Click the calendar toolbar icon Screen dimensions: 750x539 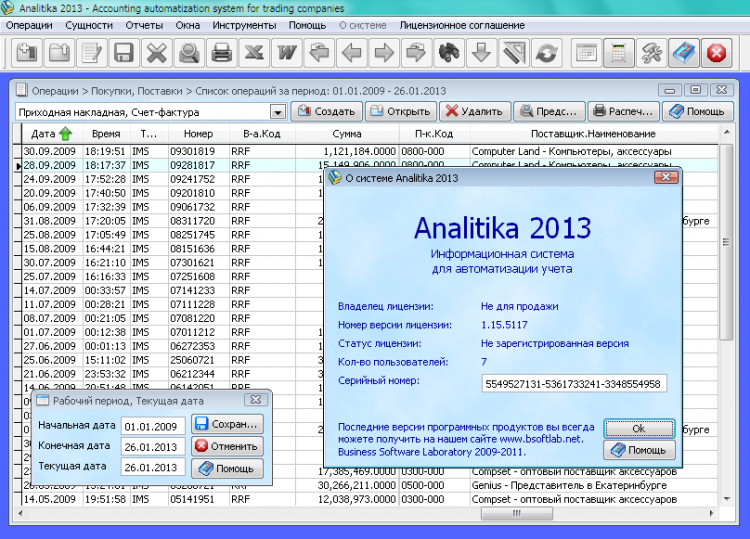point(586,53)
